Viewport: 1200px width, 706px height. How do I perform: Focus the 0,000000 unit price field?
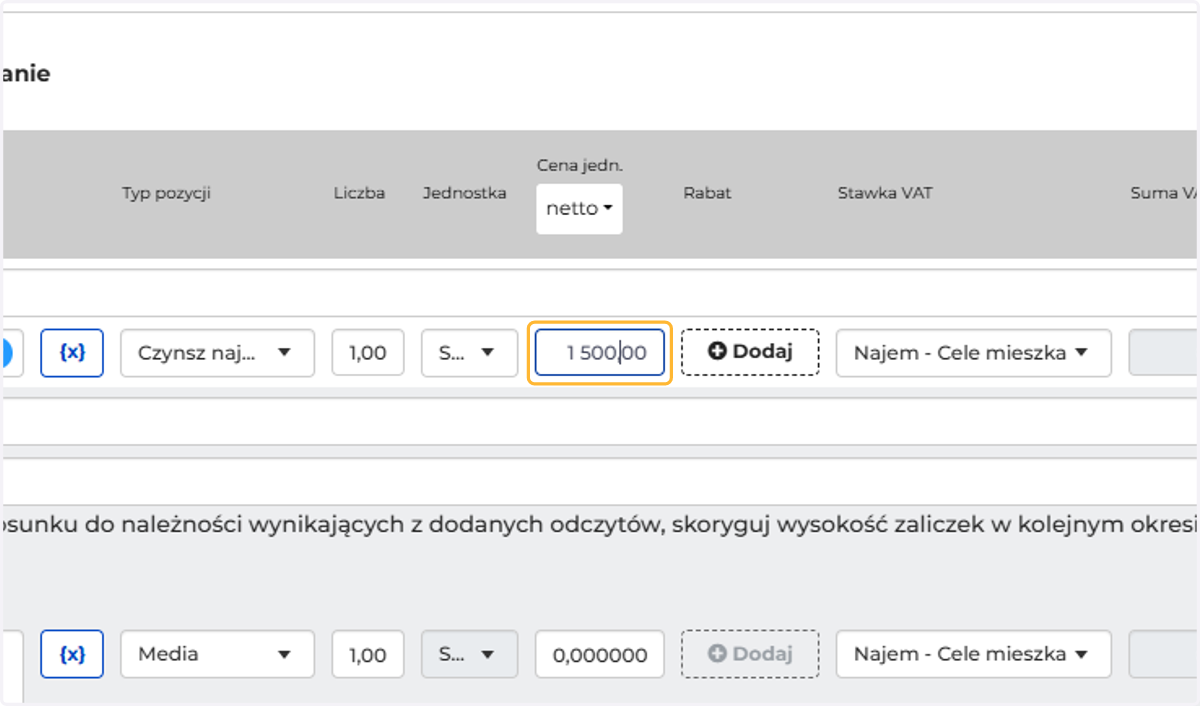click(599, 654)
